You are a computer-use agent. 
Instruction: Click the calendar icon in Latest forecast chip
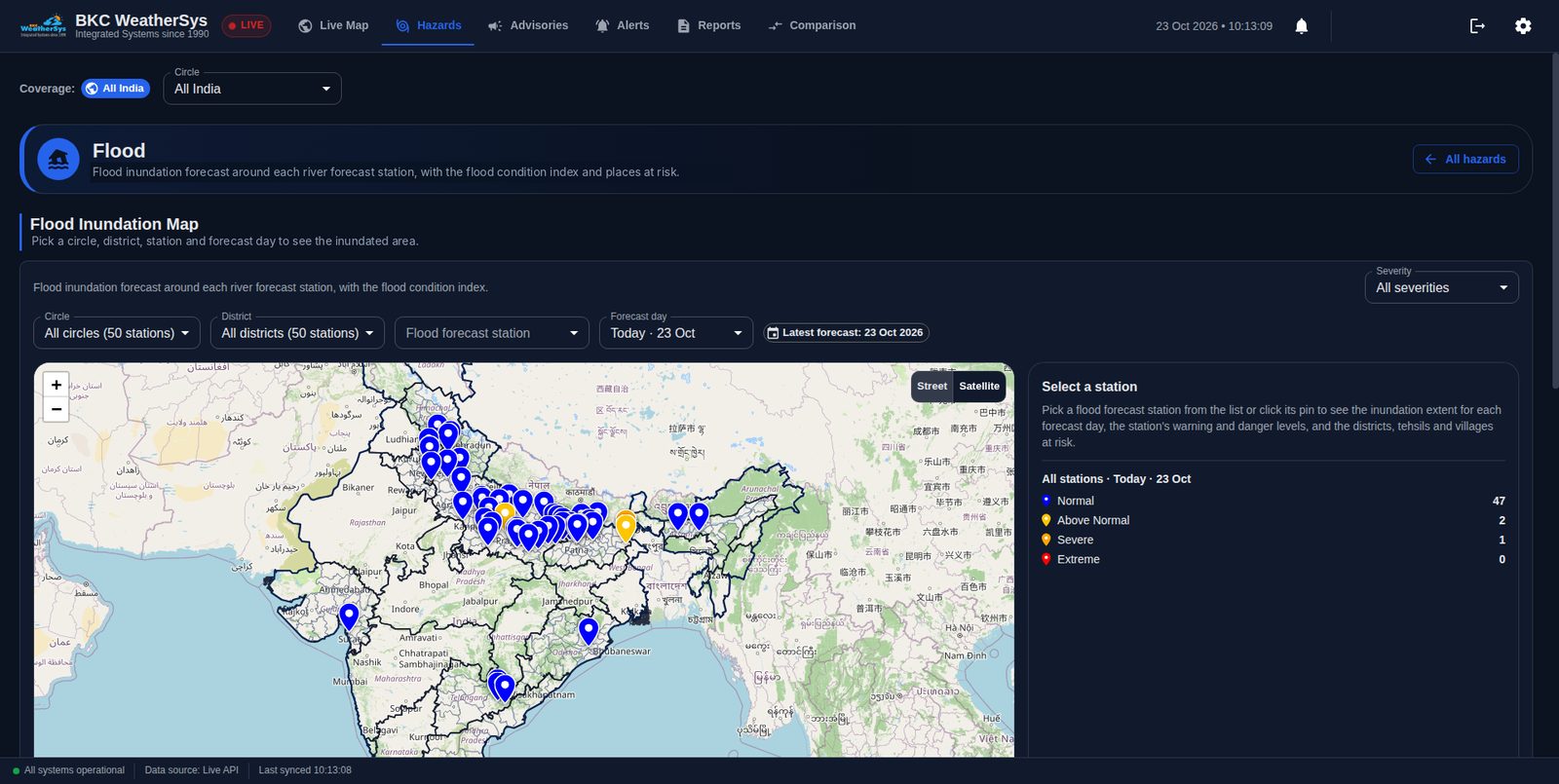773,333
